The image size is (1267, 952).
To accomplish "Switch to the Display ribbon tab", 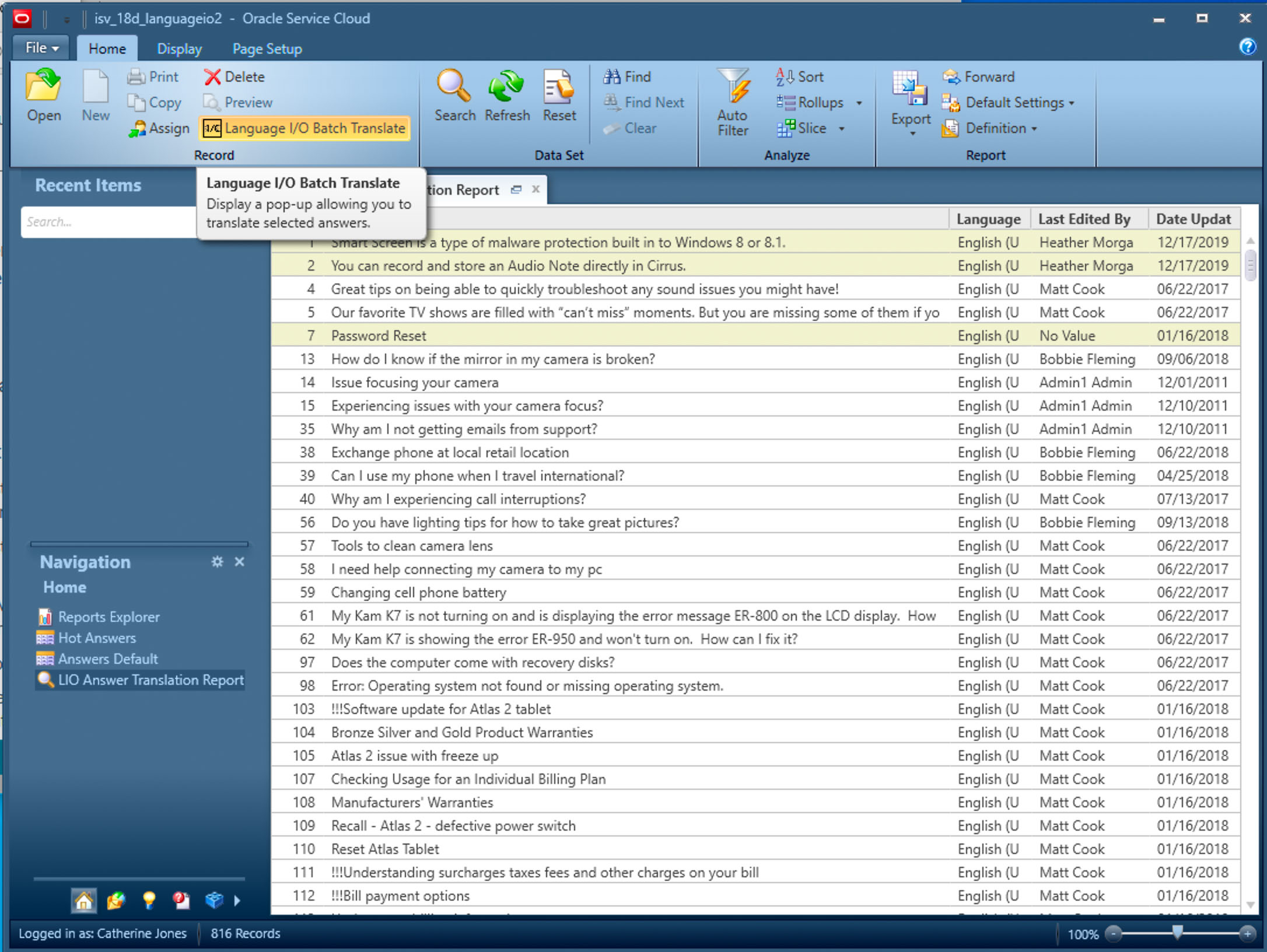I will (179, 48).
